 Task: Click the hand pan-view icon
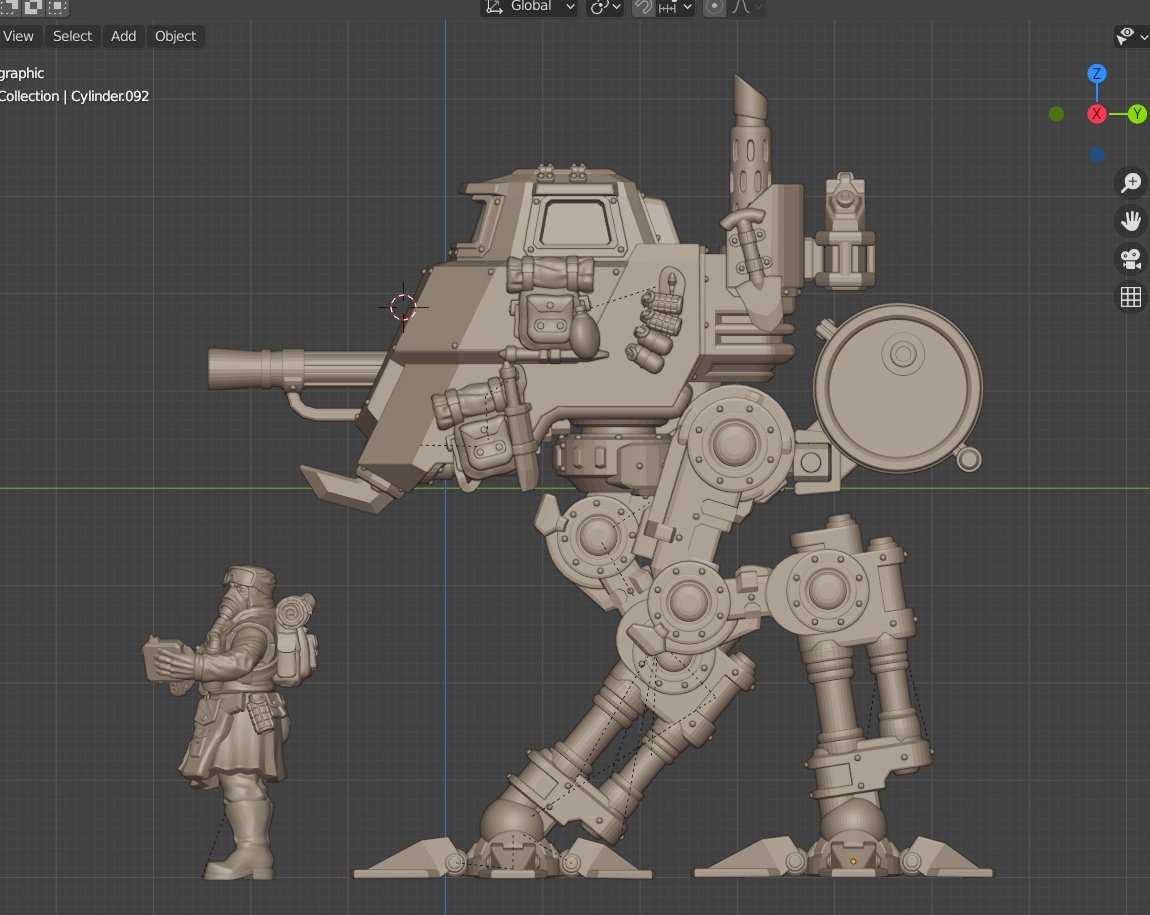[x=1131, y=221]
